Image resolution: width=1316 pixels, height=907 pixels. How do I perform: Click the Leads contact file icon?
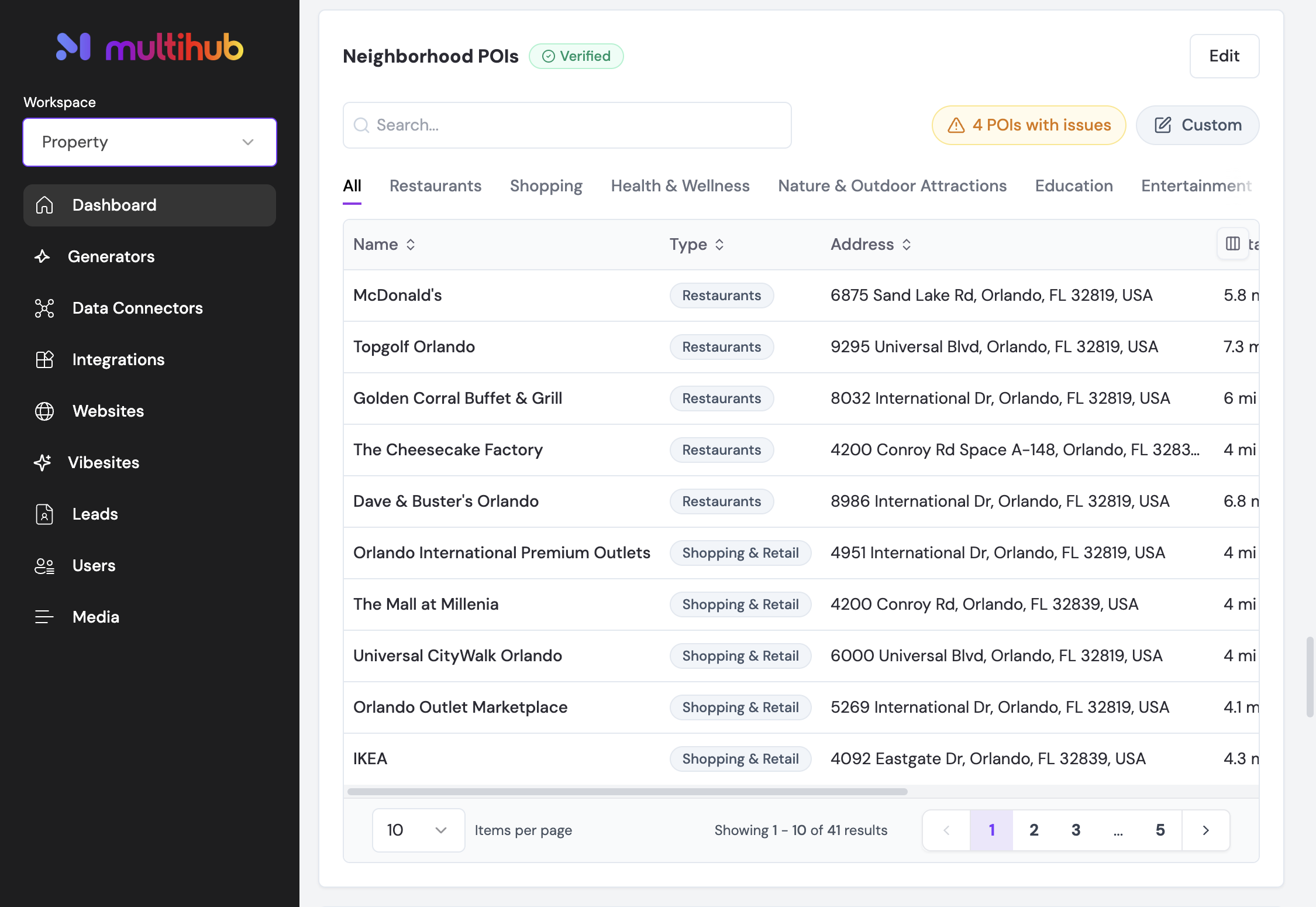[44, 514]
